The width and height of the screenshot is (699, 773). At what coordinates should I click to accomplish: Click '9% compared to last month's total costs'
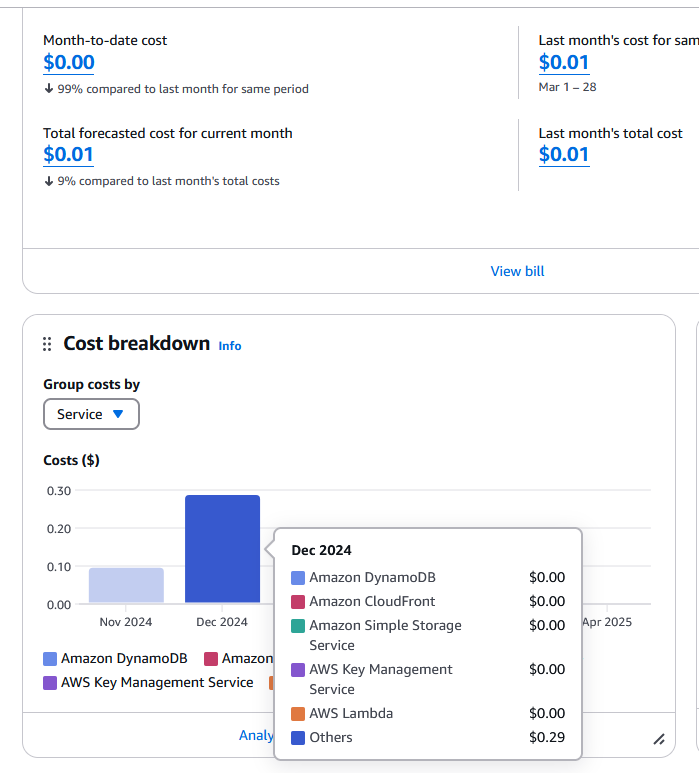pos(168,181)
